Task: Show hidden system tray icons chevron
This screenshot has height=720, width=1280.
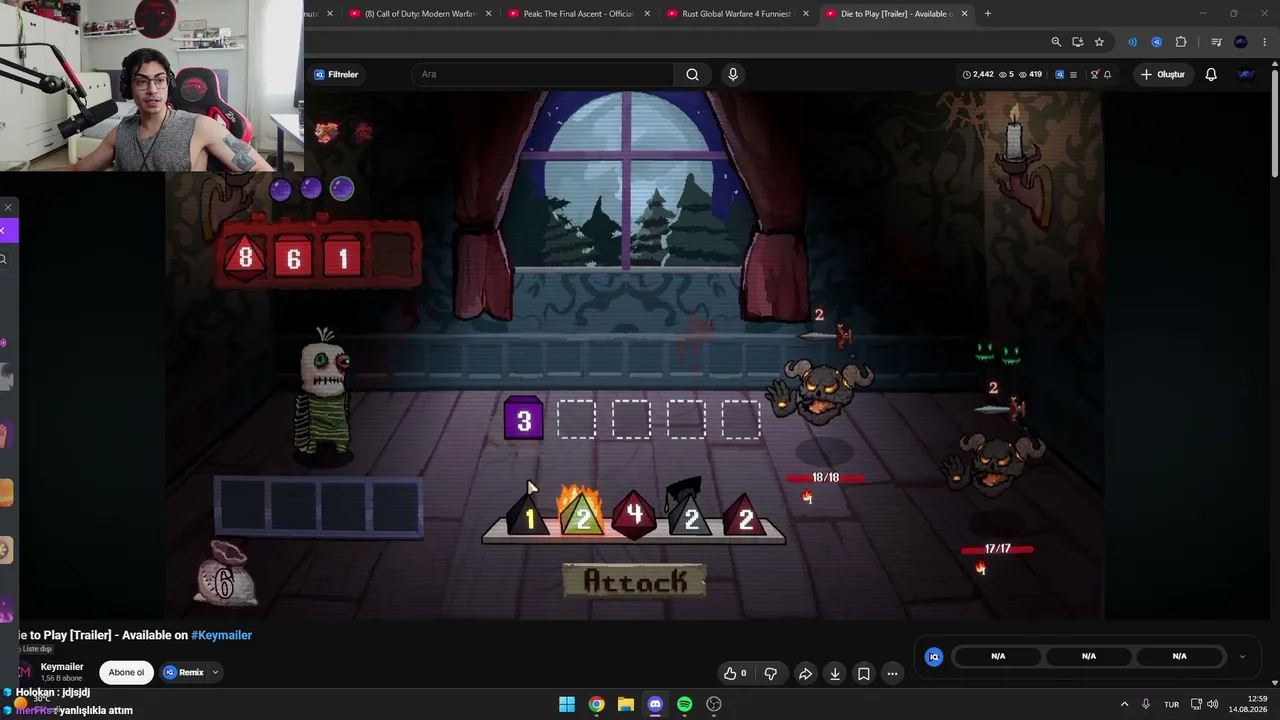Action: pos(1124,704)
